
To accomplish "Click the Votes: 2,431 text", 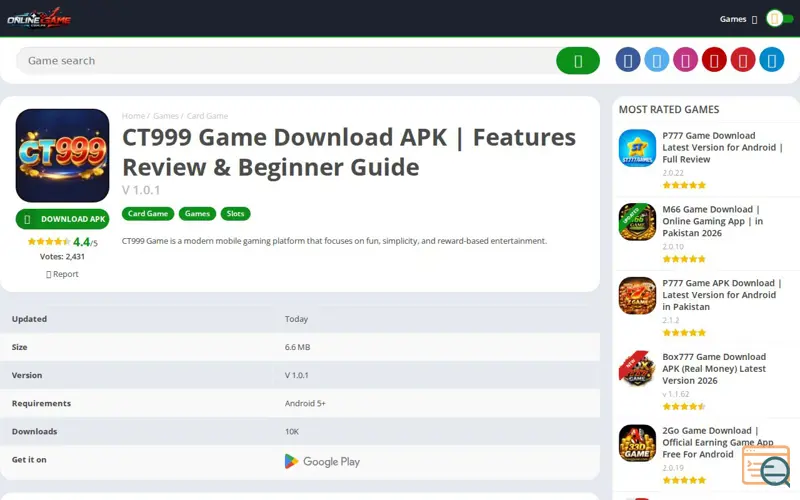I will click(x=62, y=257).
